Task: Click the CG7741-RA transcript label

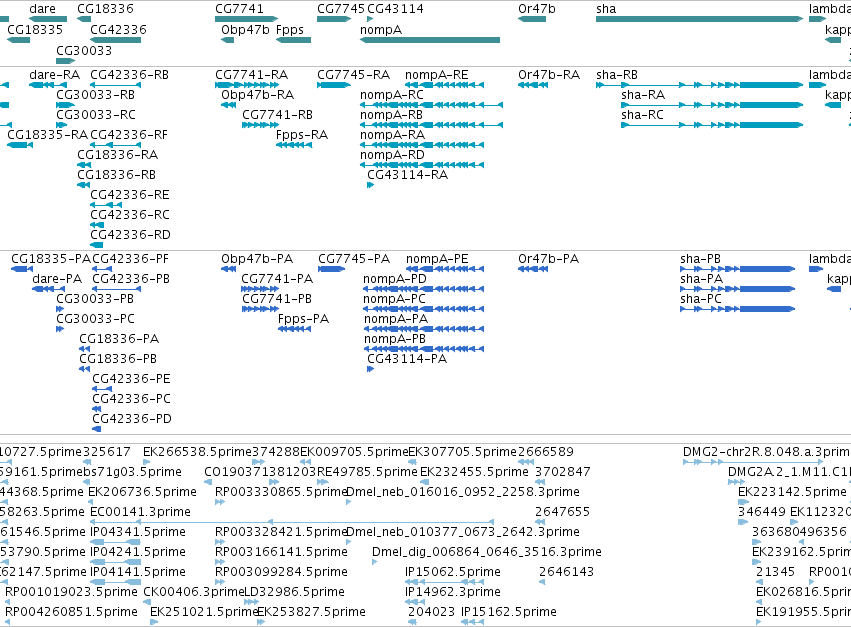Action: point(251,74)
